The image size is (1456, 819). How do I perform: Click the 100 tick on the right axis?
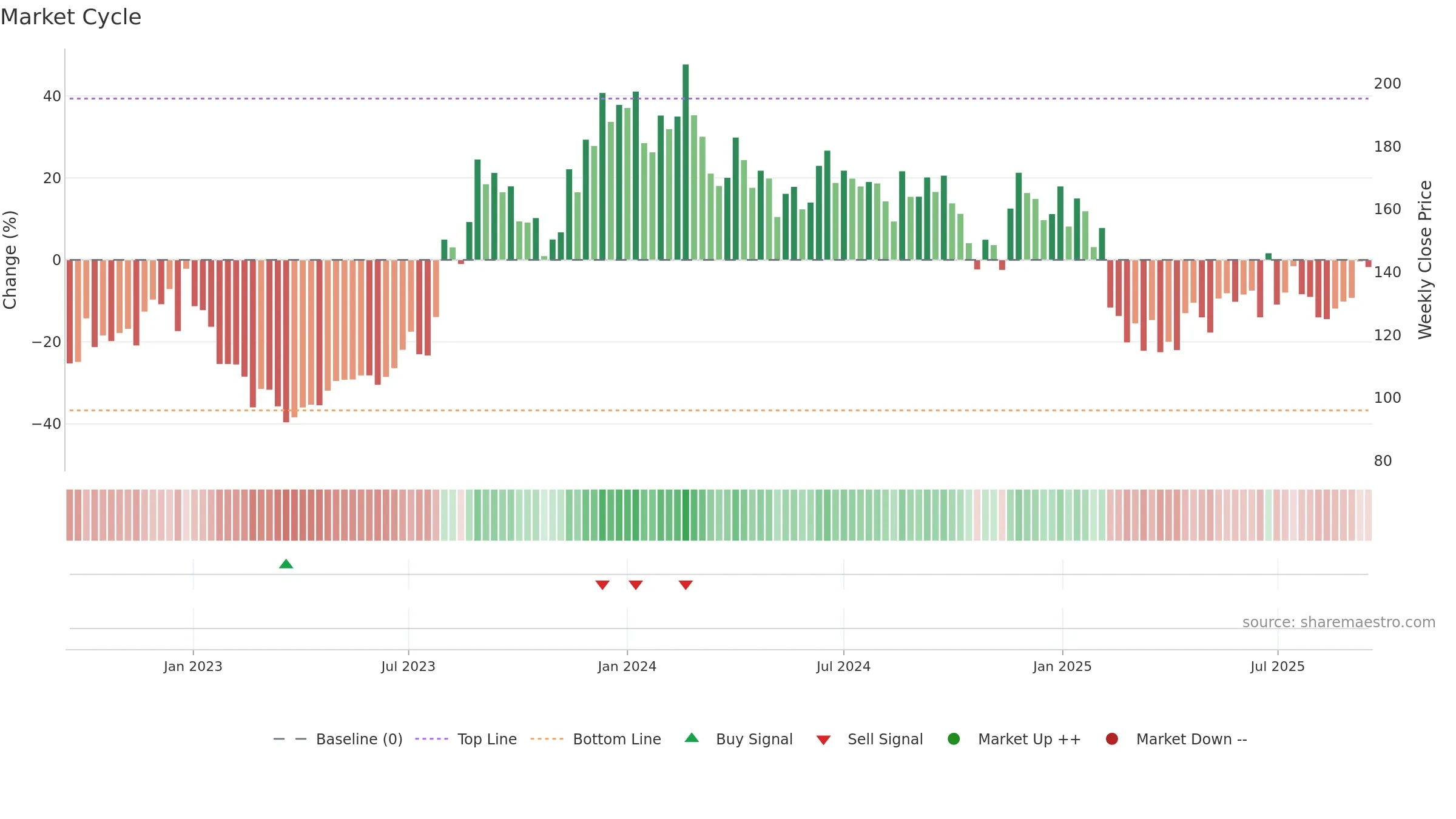(1387, 398)
